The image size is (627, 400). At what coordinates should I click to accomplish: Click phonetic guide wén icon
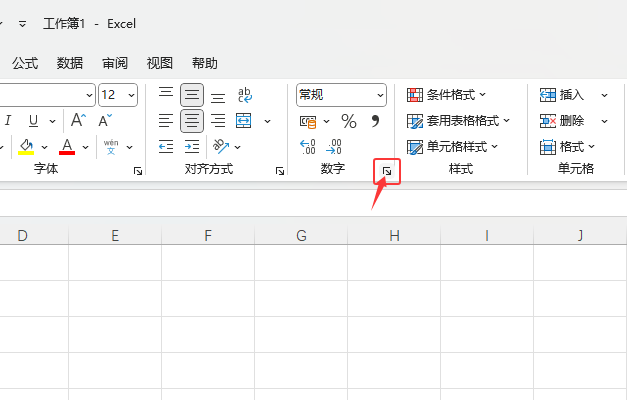(x=111, y=147)
